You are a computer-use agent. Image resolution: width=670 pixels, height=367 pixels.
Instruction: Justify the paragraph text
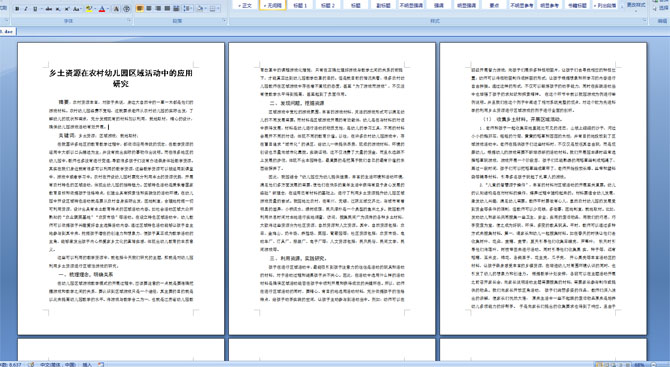tap(167, 9)
